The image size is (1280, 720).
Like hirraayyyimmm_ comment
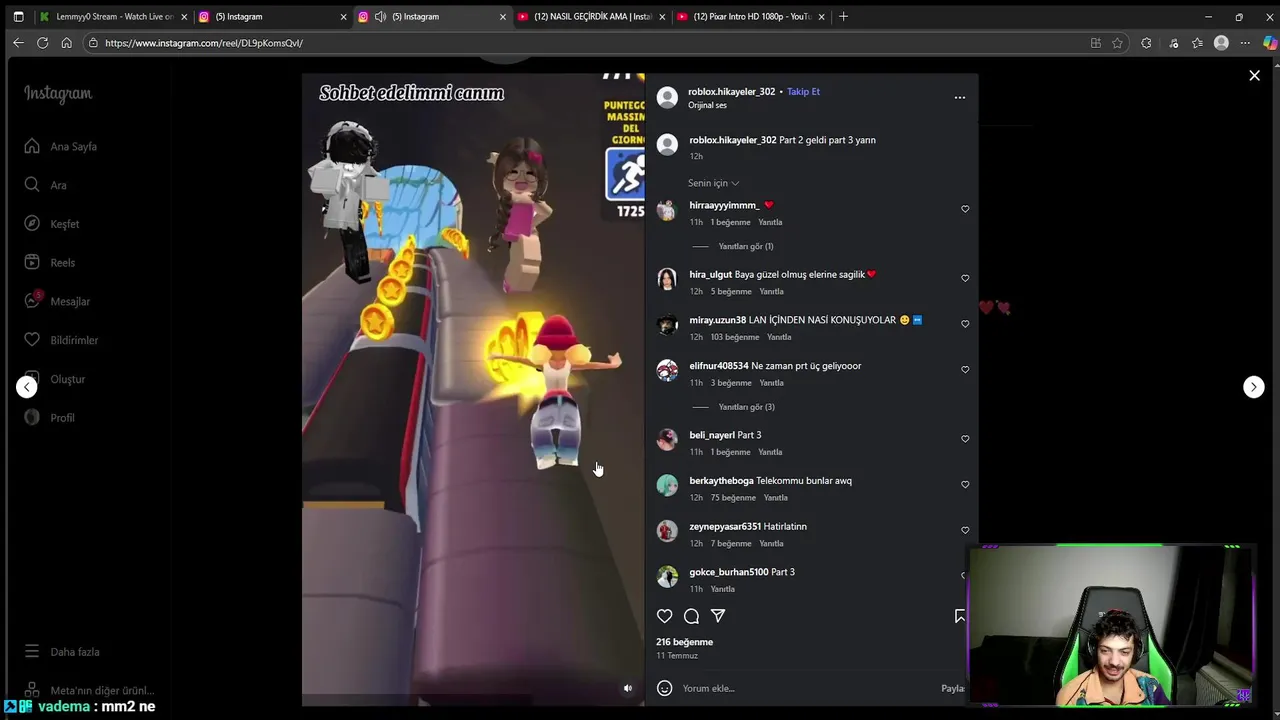tap(965, 209)
